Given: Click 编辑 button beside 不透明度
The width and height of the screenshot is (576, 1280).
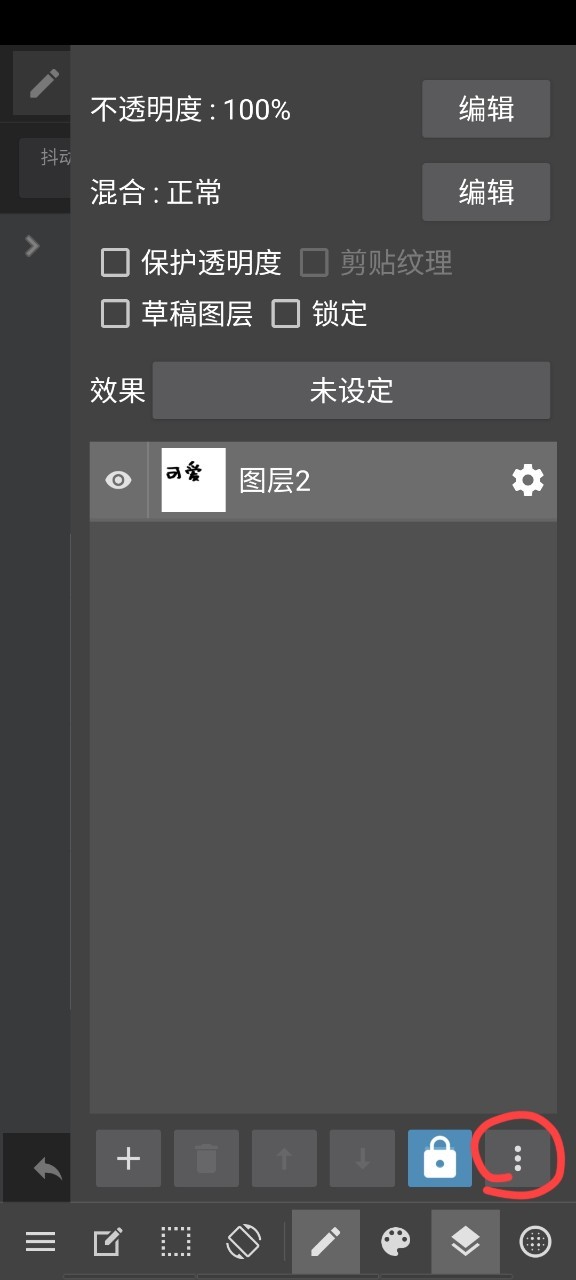Looking at the screenshot, I should pyautogui.click(x=486, y=109).
